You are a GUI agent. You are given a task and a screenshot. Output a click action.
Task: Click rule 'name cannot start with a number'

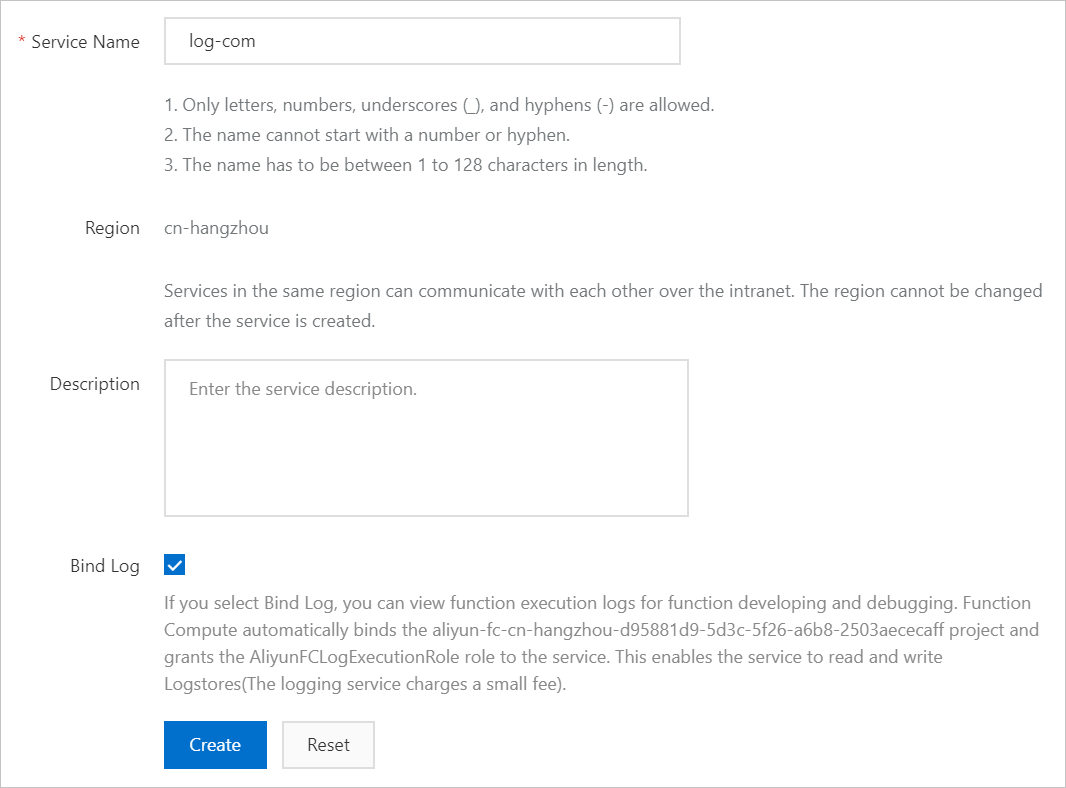(367, 135)
